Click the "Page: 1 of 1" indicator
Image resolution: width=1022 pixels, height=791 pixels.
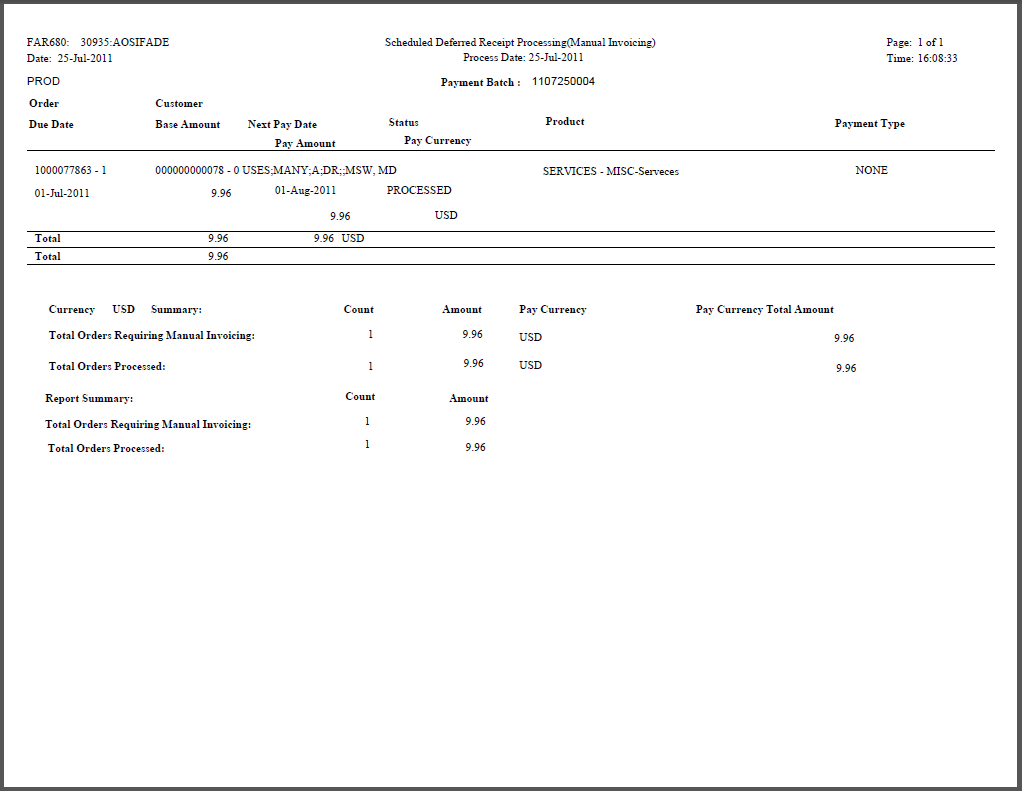(x=914, y=42)
